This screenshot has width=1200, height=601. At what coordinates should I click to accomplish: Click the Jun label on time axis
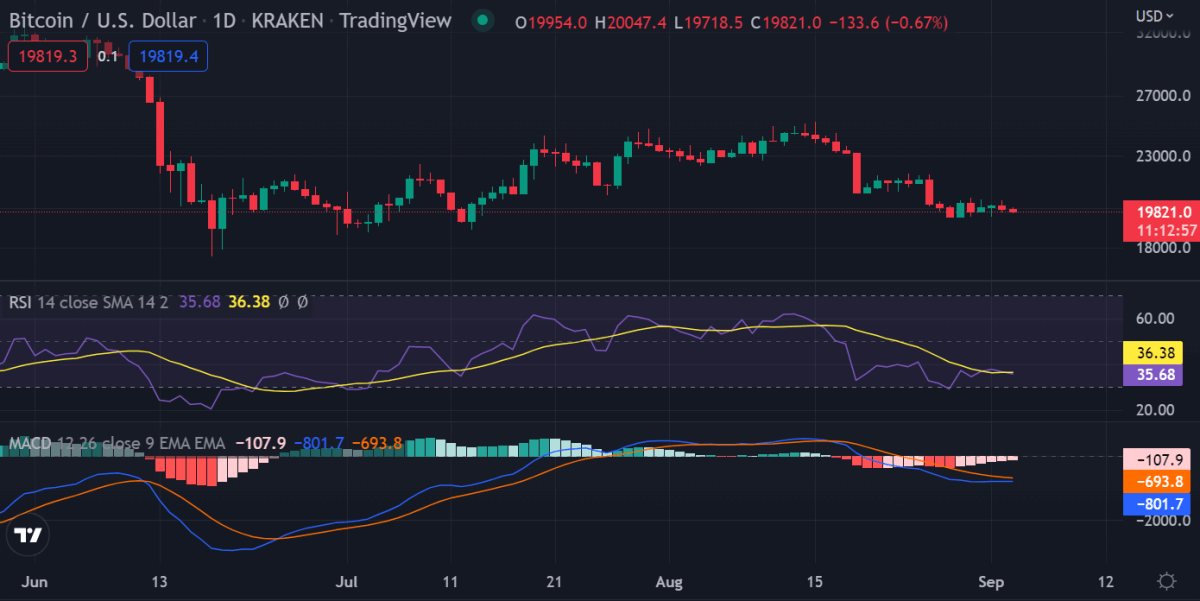(34, 581)
